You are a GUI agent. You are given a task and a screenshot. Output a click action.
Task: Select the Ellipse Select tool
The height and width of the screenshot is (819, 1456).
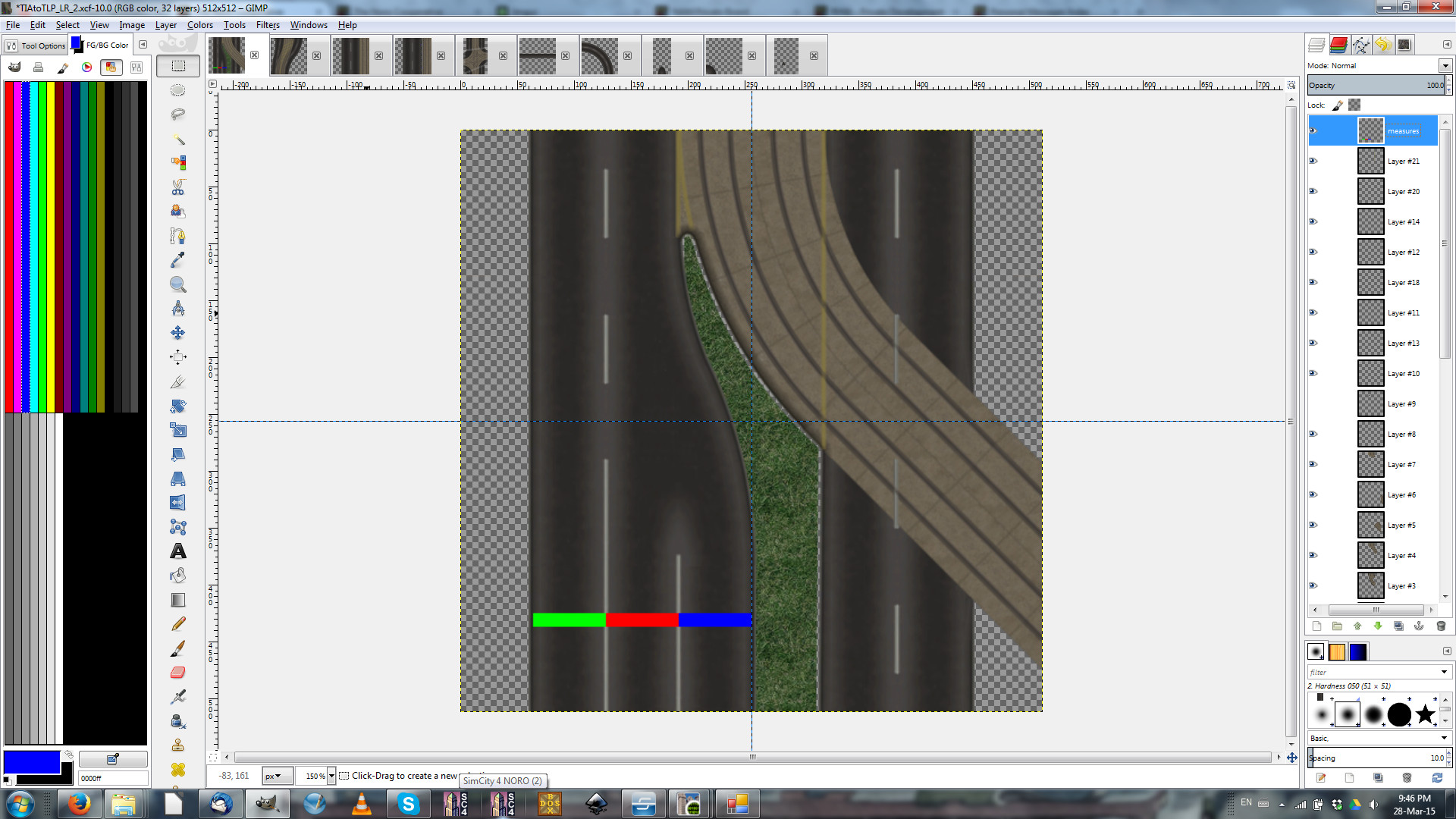[178, 90]
